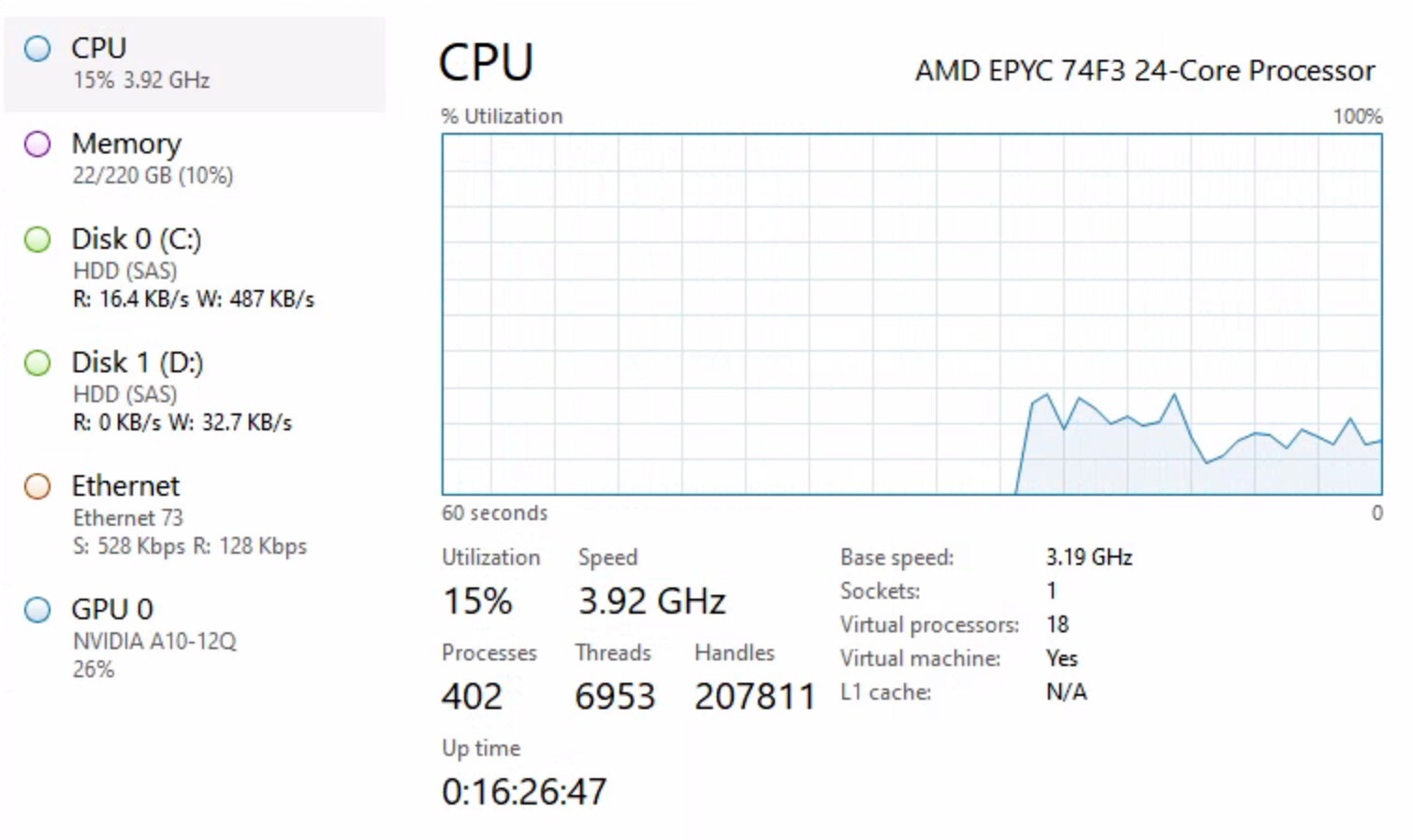Click the Disk 0 (C:) green circle icon
Viewport: 1413px width, 840px height.
pyautogui.click(x=37, y=239)
